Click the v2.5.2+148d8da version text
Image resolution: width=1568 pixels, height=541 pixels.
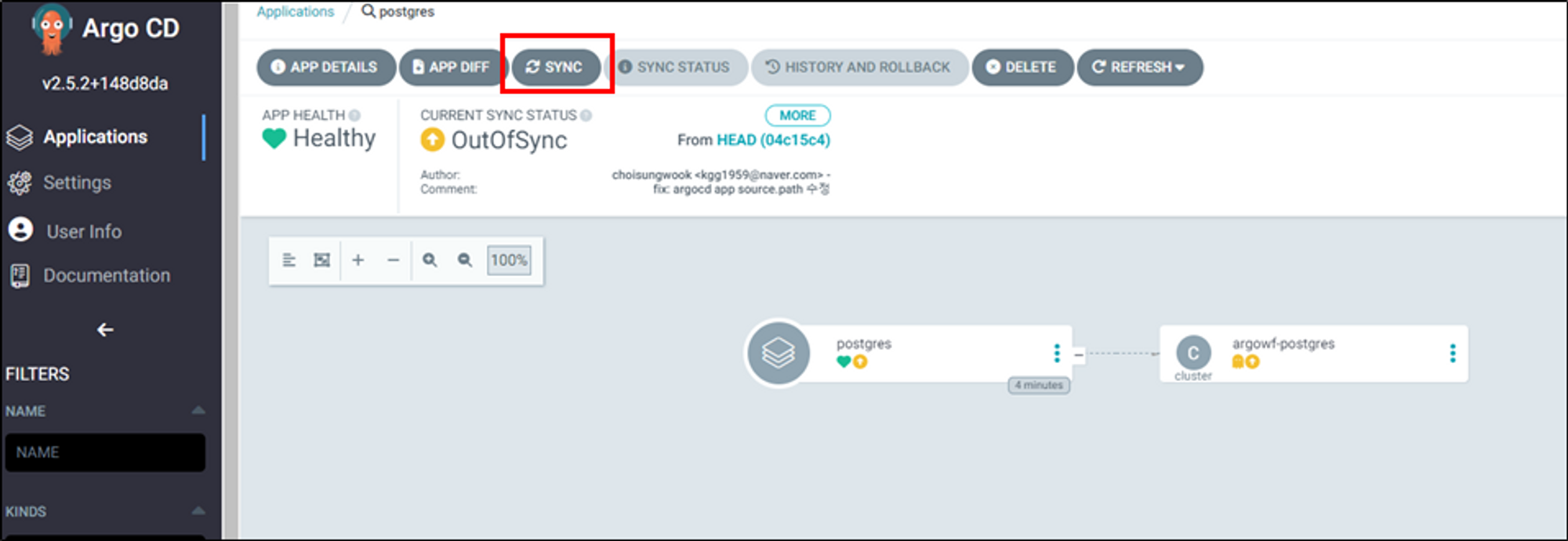105,83
